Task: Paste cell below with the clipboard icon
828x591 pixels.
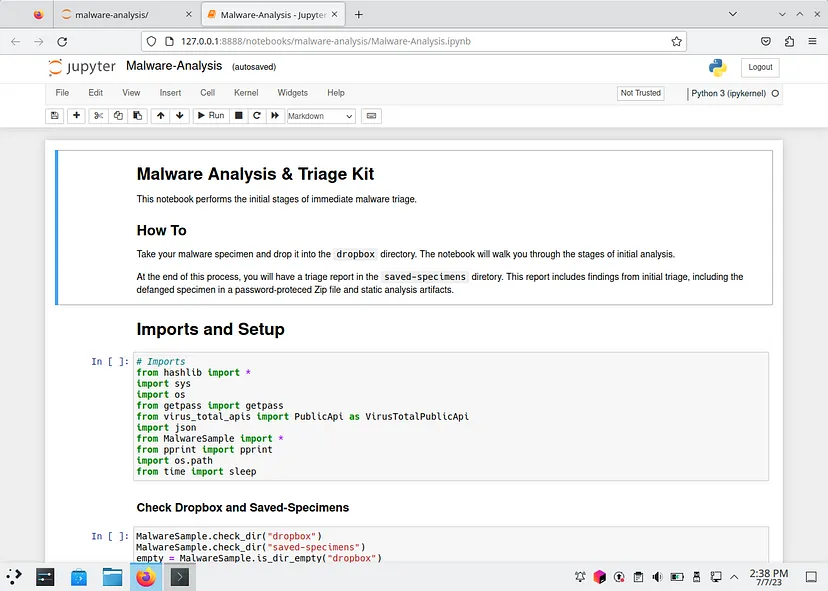Action: pos(138,116)
